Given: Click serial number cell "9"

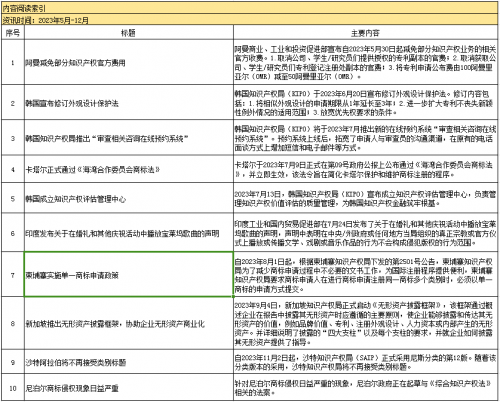Looking at the screenshot, I should click(13, 362).
